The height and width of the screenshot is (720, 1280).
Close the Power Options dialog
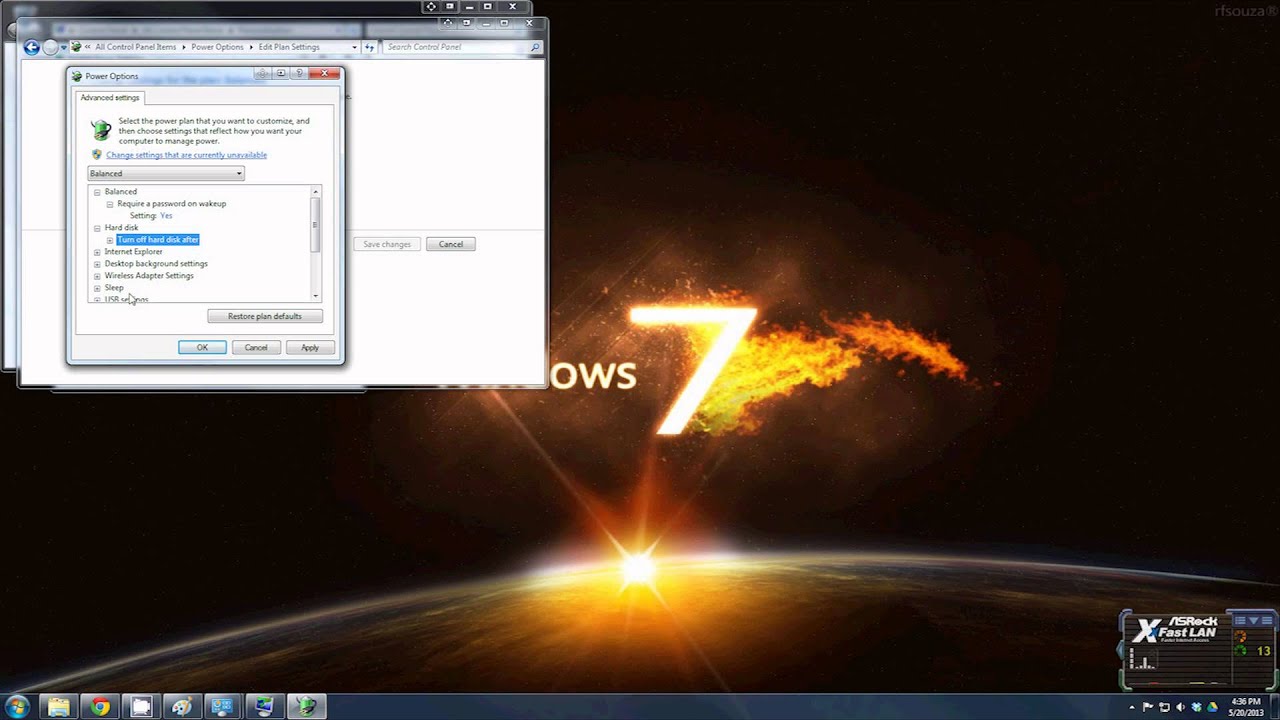coord(324,73)
